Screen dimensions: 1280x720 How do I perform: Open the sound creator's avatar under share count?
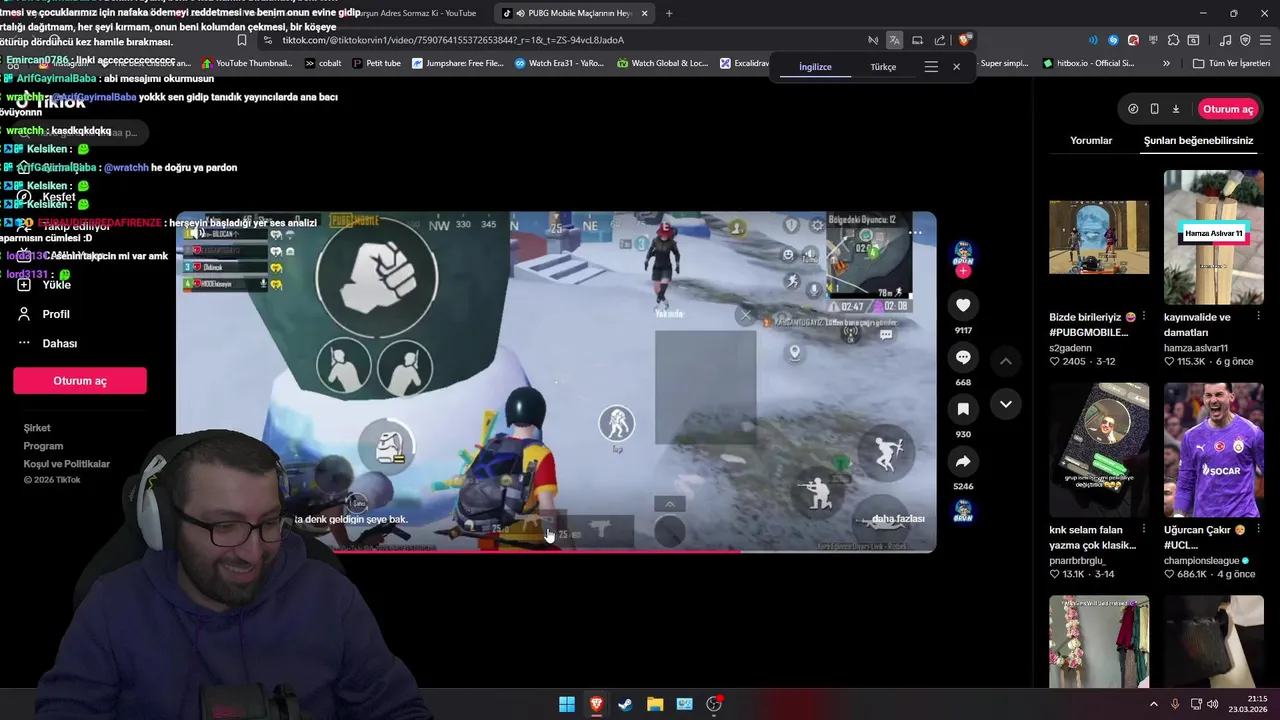(963, 512)
